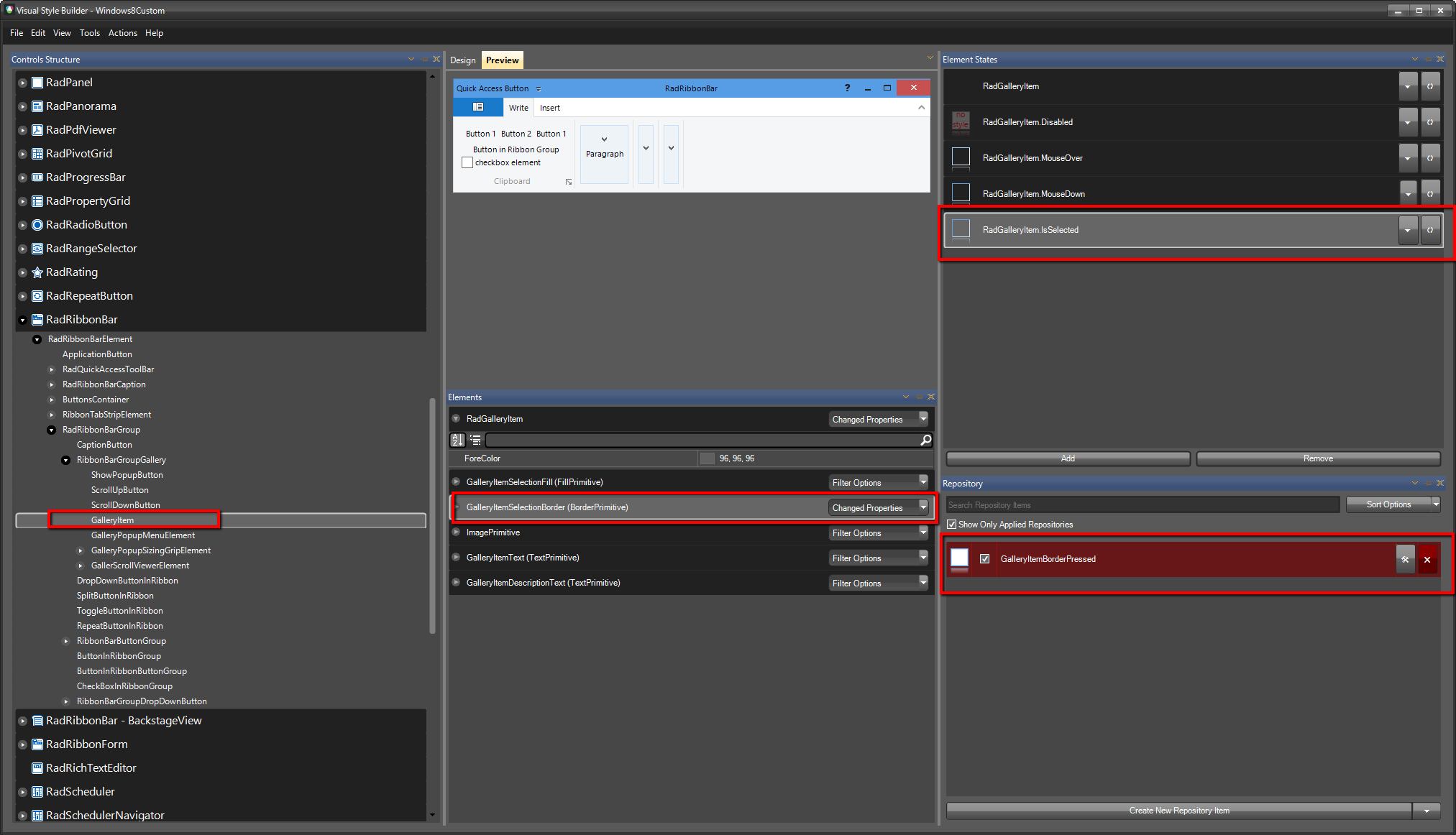Click the ForeColor gray color swatch
Image resolution: width=1456 pixels, height=835 pixels.
point(708,458)
